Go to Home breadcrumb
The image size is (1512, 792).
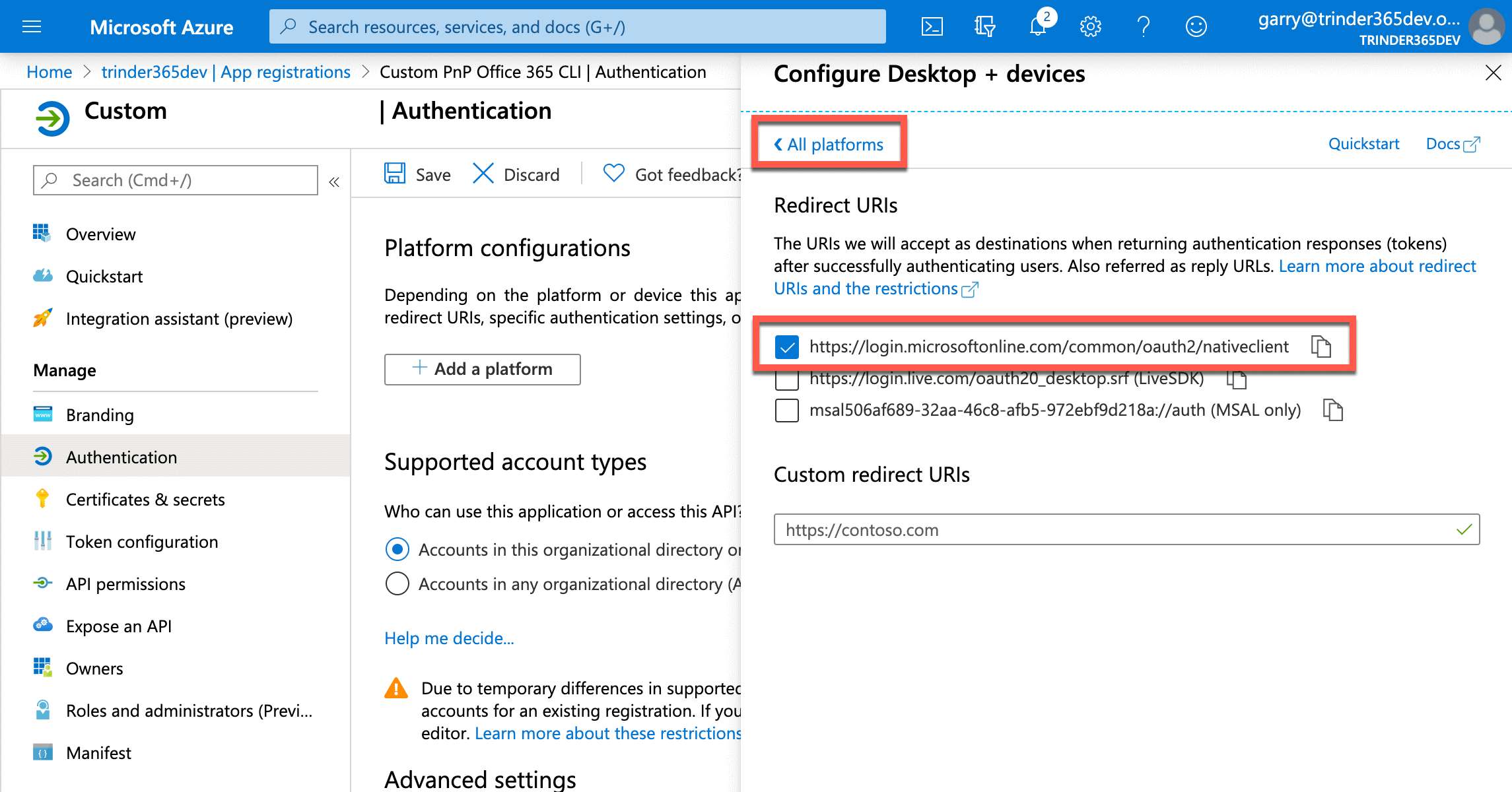pos(50,72)
